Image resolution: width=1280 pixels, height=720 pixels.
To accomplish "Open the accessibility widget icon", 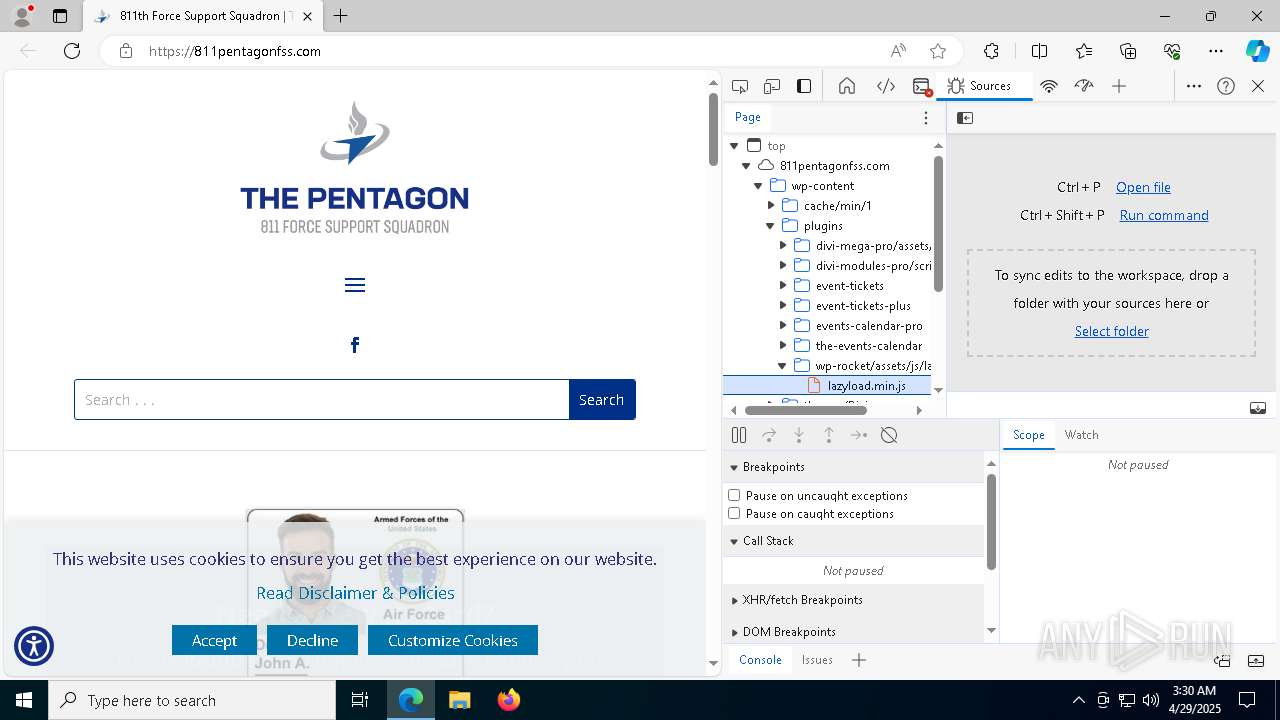I will pos(34,646).
